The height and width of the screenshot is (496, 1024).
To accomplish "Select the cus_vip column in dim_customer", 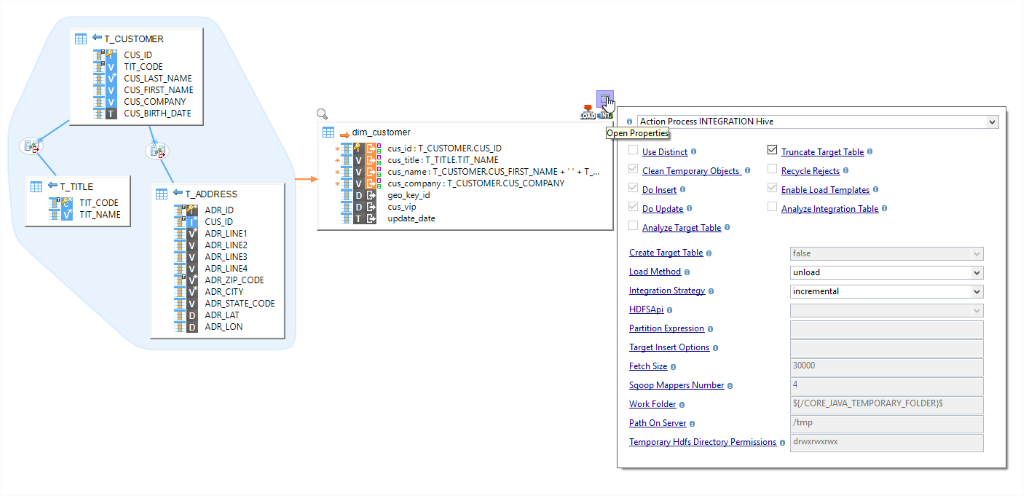I will [x=402, y=207].
